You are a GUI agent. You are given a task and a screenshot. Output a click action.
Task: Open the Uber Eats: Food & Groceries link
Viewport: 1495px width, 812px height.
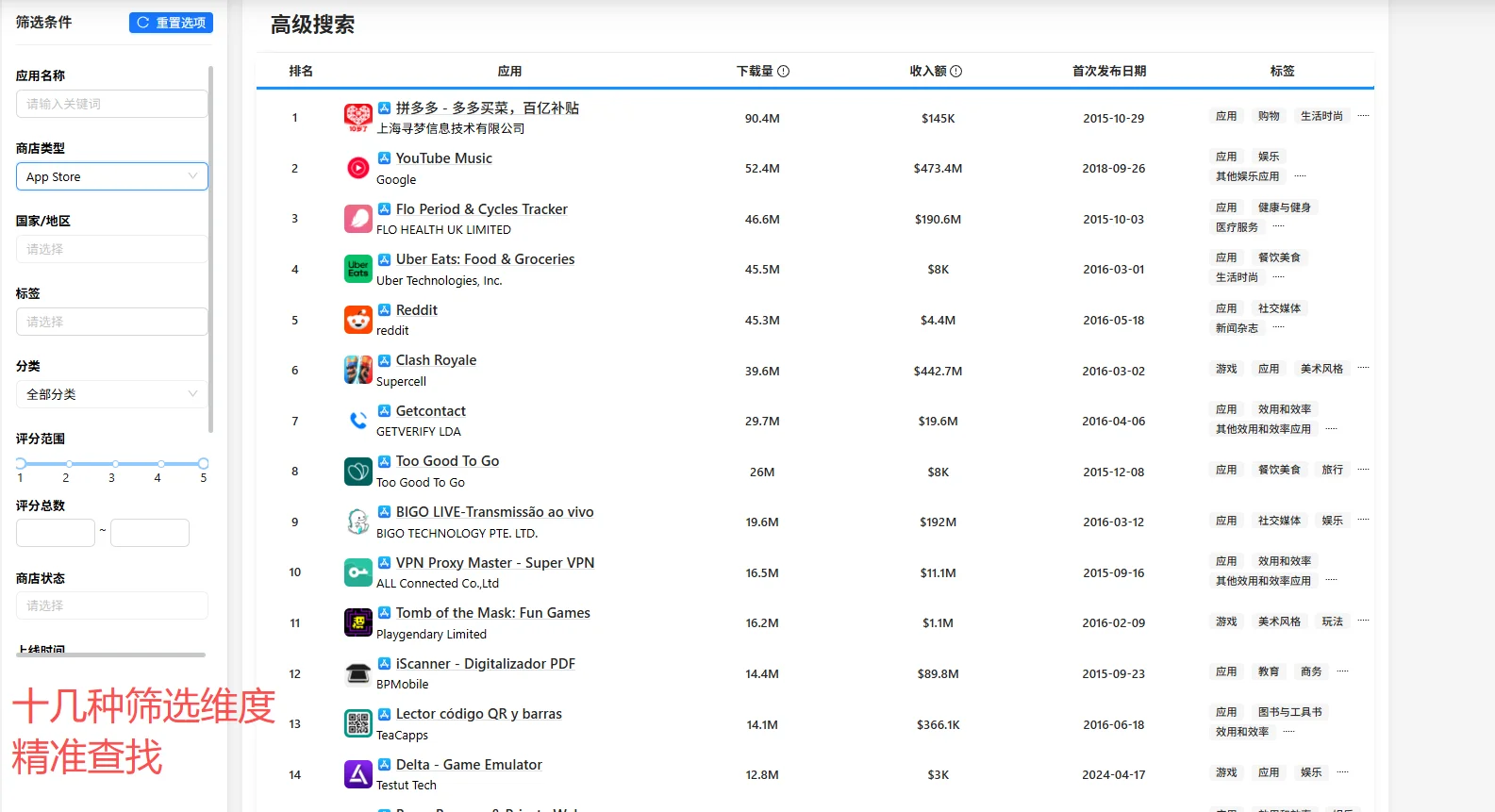[486, 259]
